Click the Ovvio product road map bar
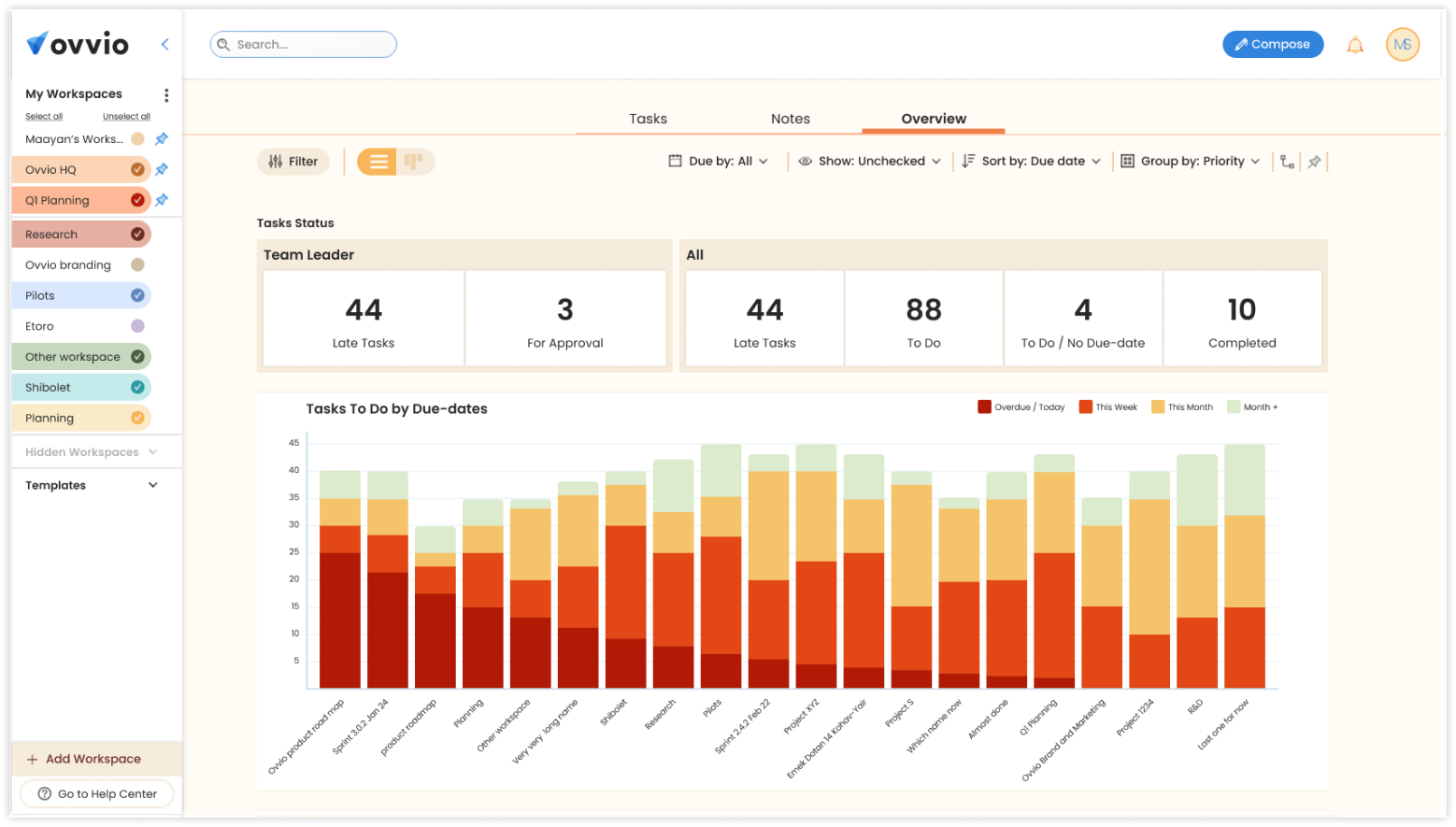Viewport: 1456px width, 827px height. tap(340, 579)
